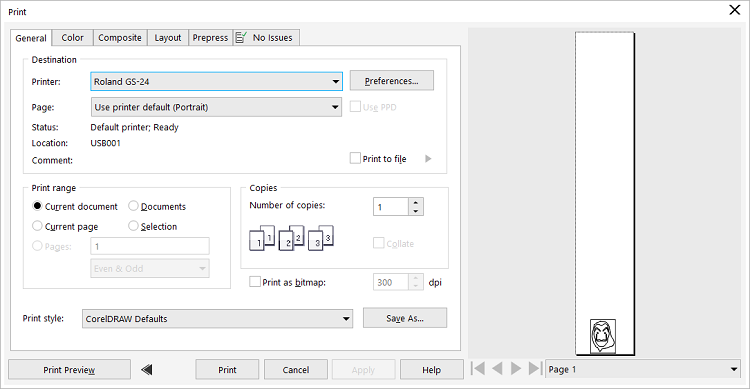Go to first page in preview navigation

click(477, 368)
